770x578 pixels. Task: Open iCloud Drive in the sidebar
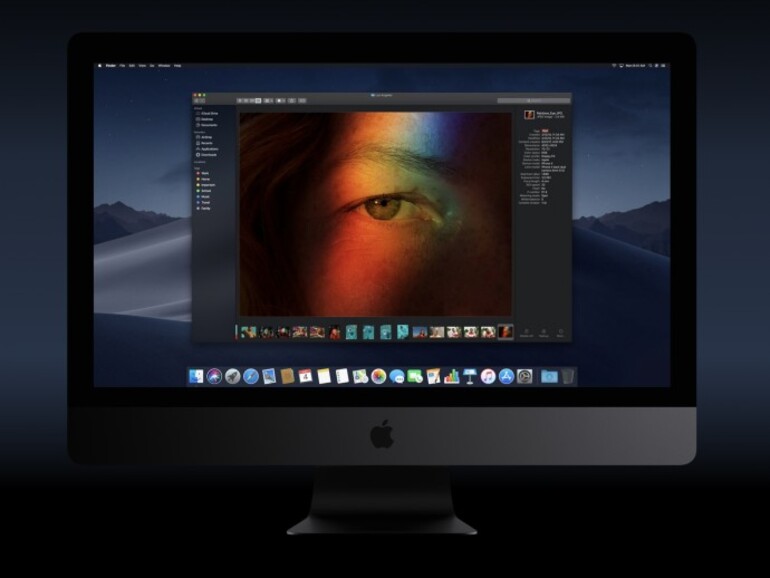tap(207, 113)
